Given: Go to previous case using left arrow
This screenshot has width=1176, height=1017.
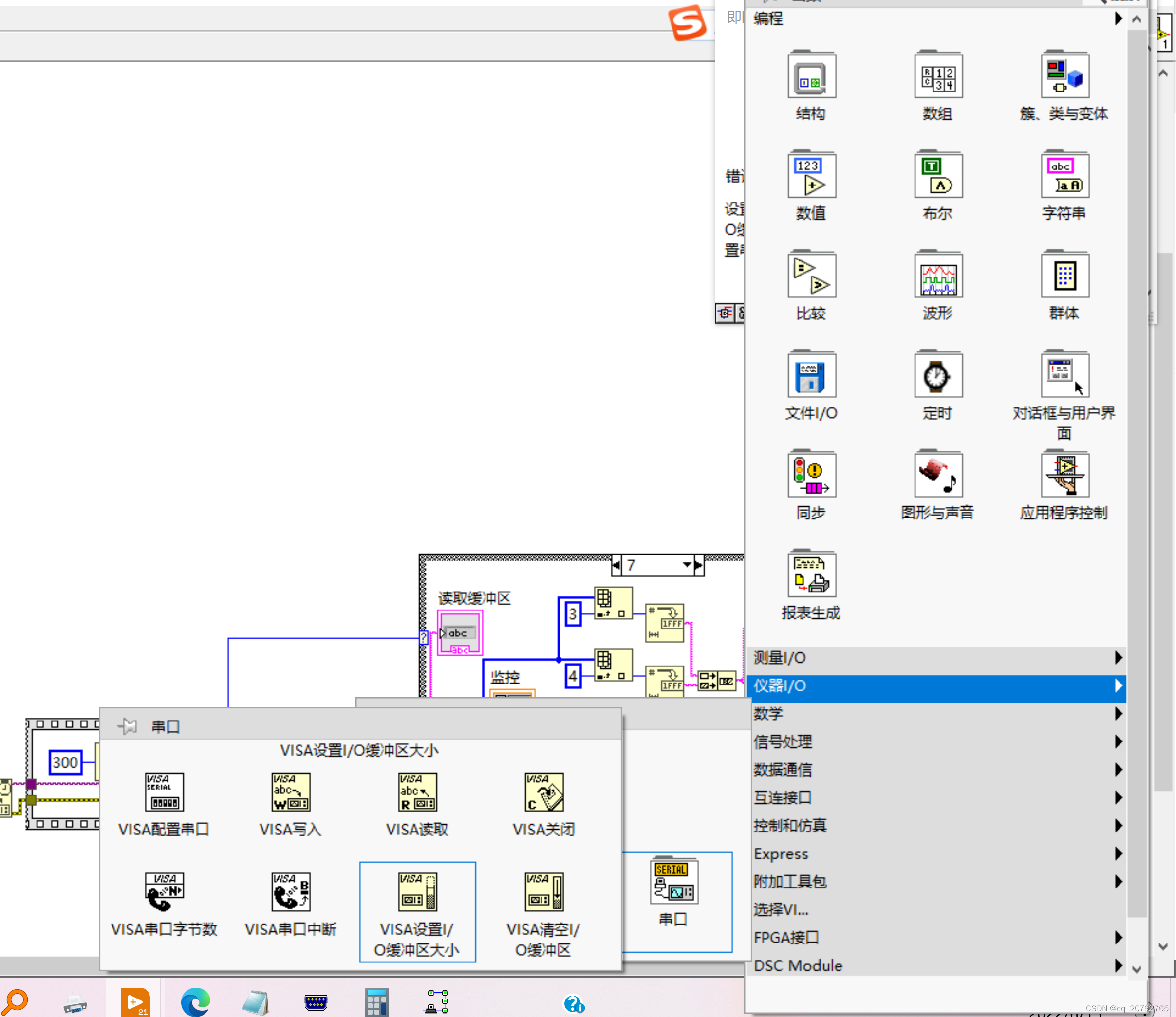Looking at the screenshot, I should [616, 565].
